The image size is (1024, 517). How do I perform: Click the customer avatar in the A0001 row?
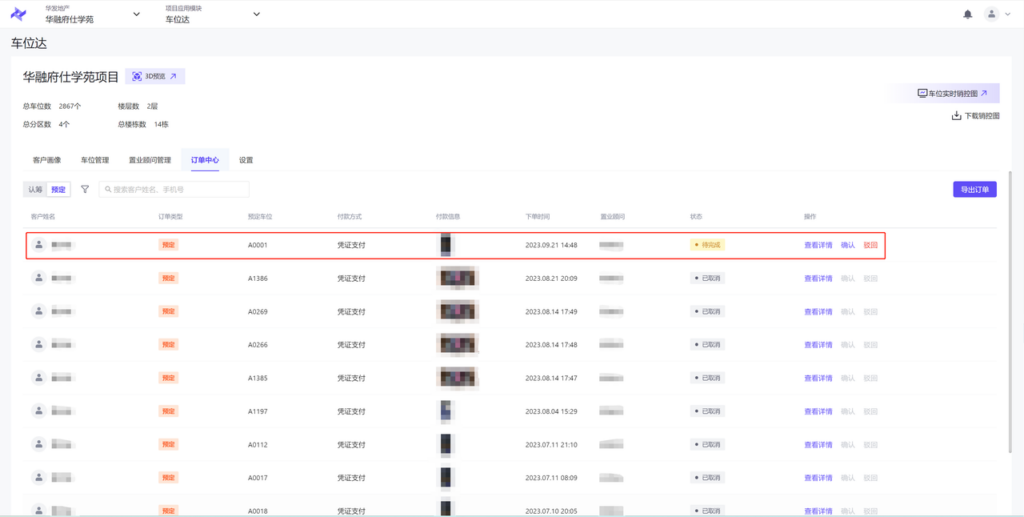39,244
